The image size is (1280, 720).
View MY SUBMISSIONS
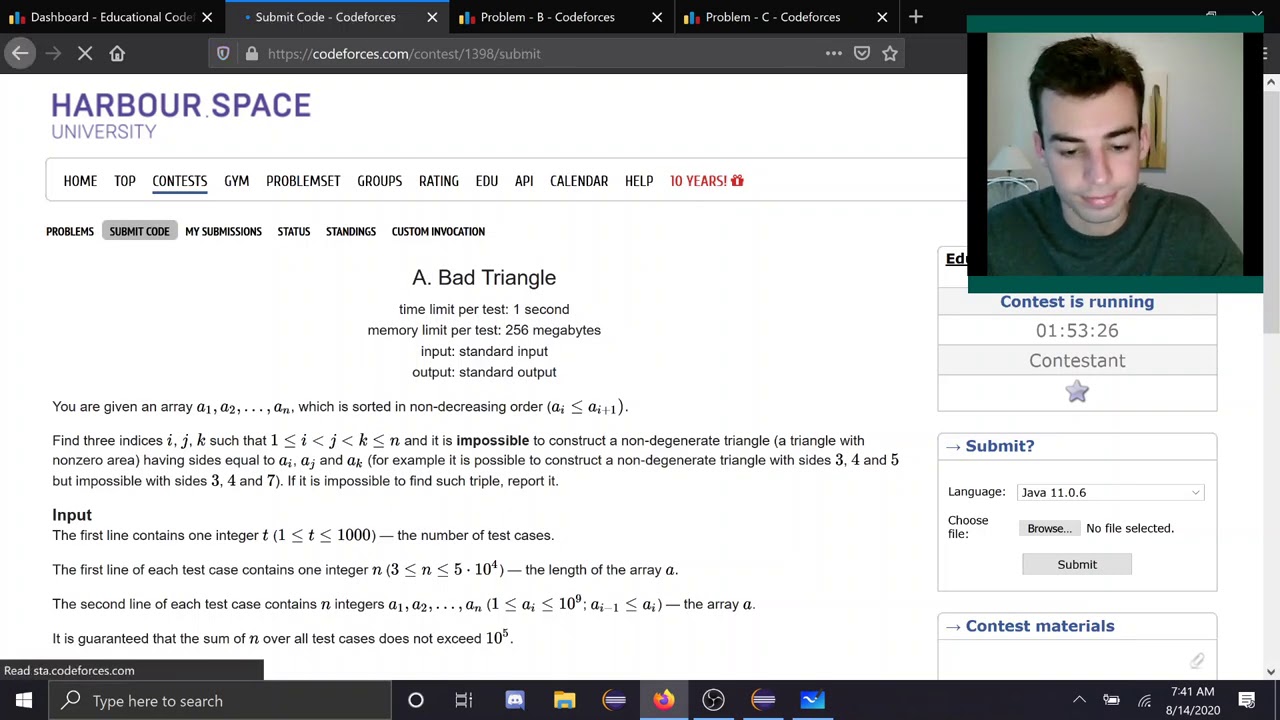point(223,231)
